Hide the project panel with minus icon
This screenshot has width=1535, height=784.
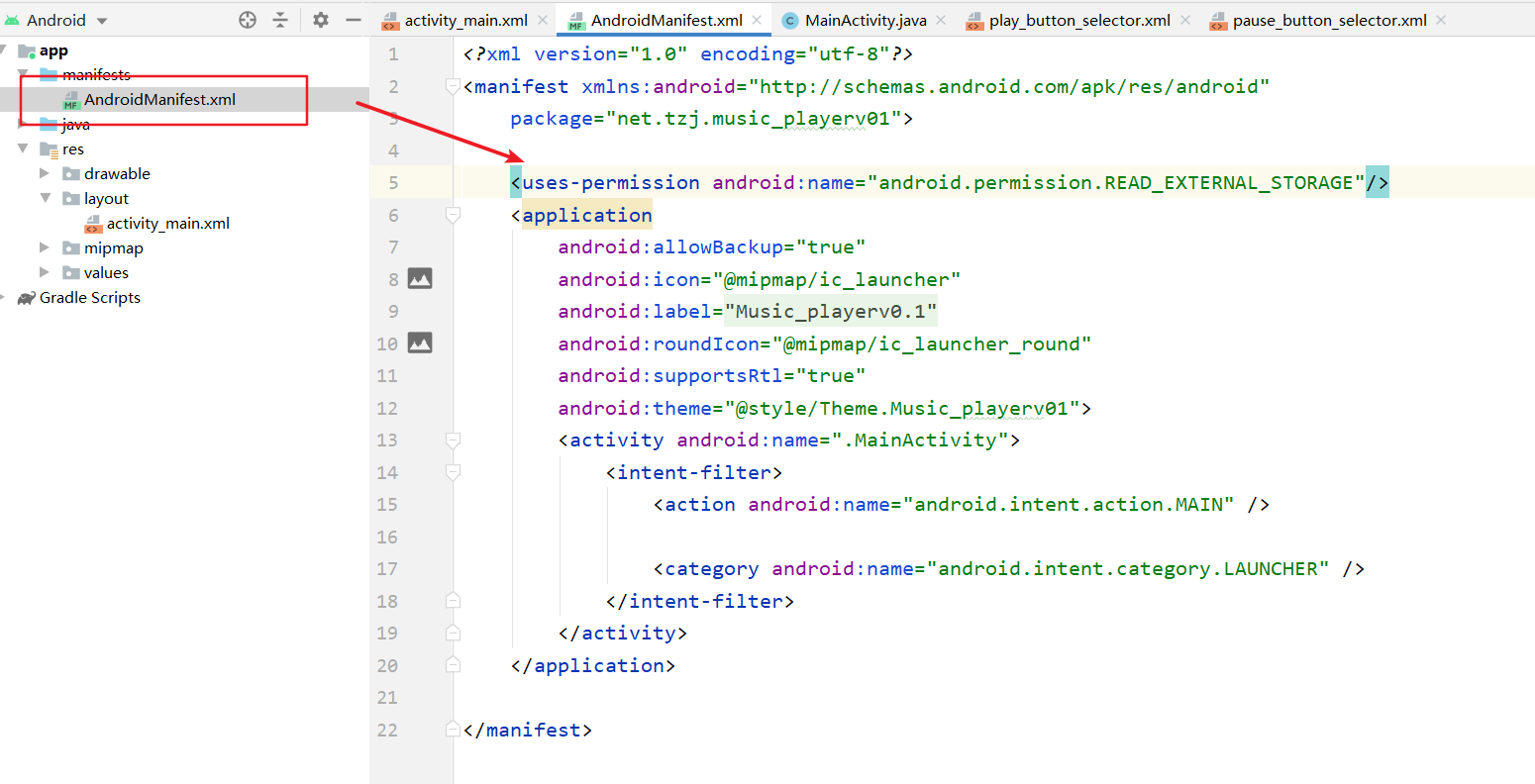[354, 20]
